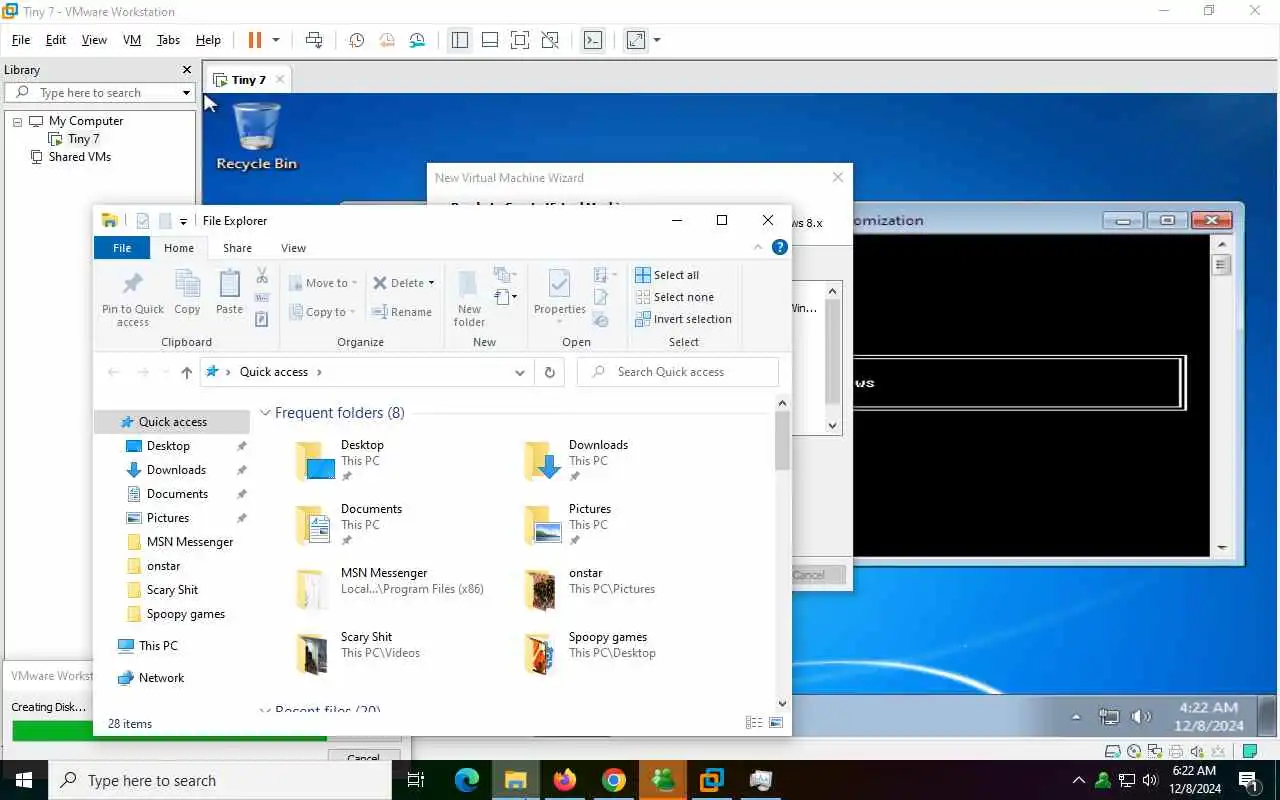
Task: Open the stretch guest dropdown arrow
Action: [x=657, y=40]
